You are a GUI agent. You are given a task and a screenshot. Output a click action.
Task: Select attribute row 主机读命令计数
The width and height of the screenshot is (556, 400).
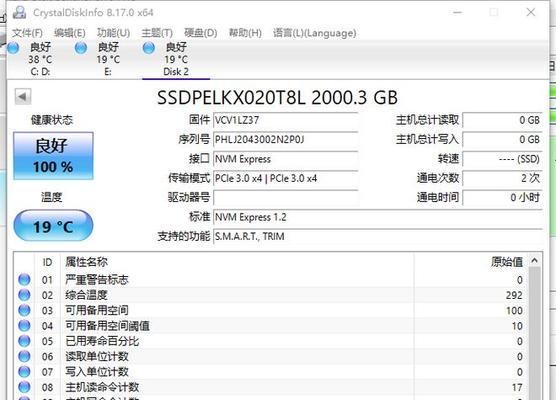pos(271,387)
